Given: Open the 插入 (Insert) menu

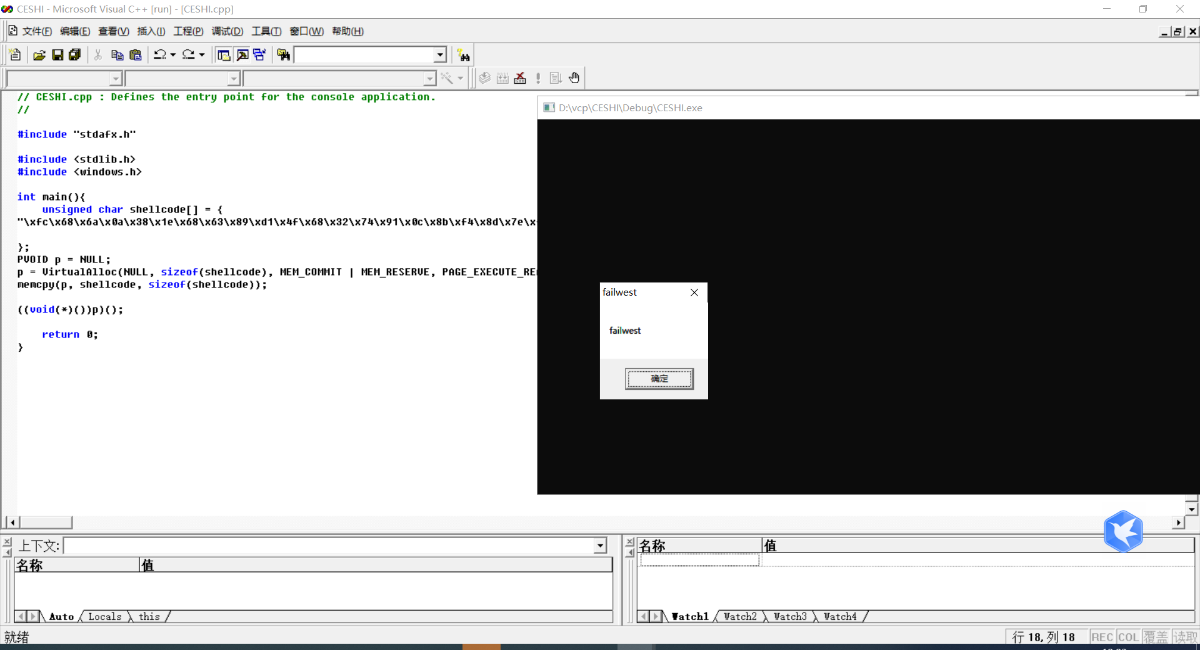Looking at the screenshot, I should (151, 31).
